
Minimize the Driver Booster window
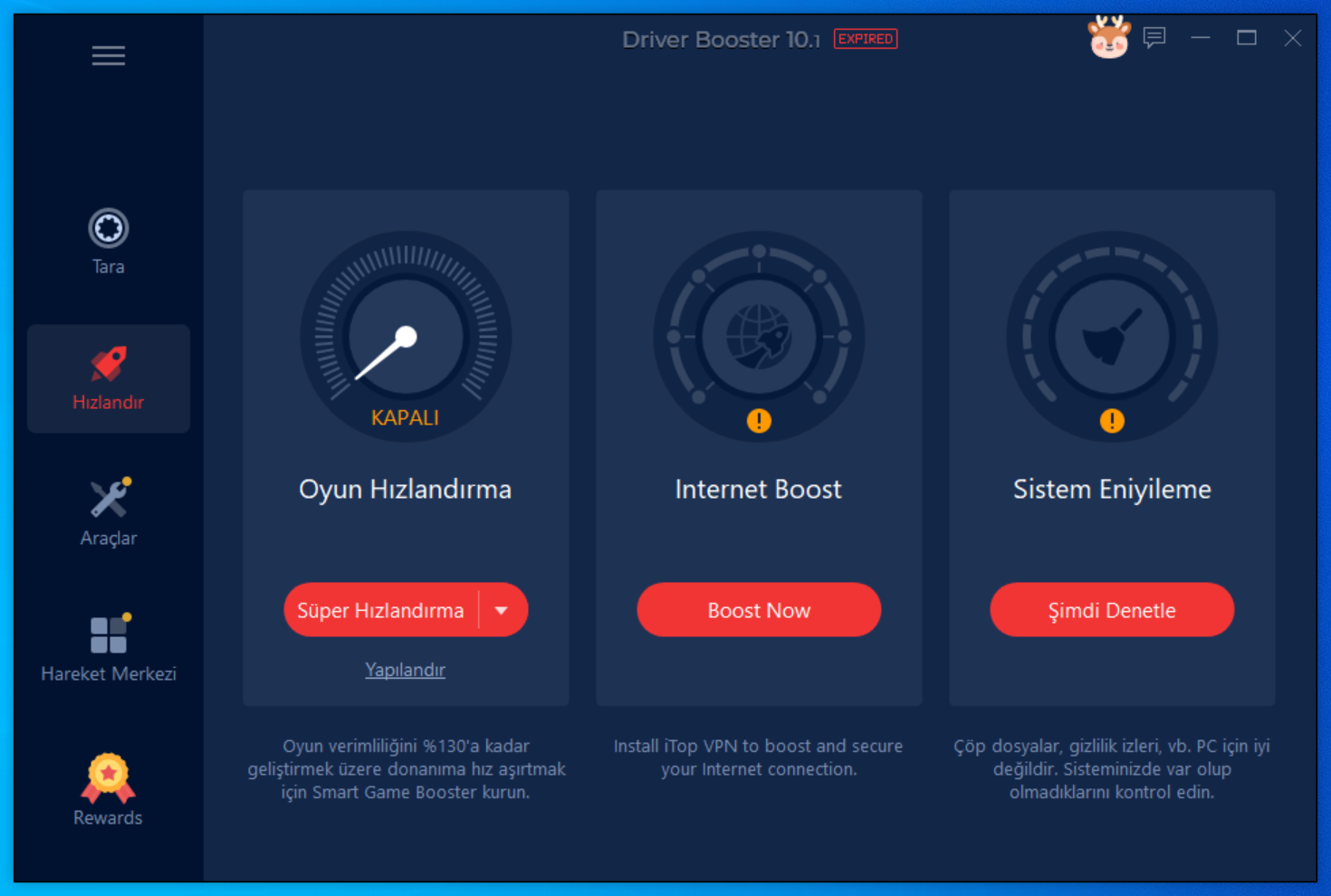tap(1201, 37)
